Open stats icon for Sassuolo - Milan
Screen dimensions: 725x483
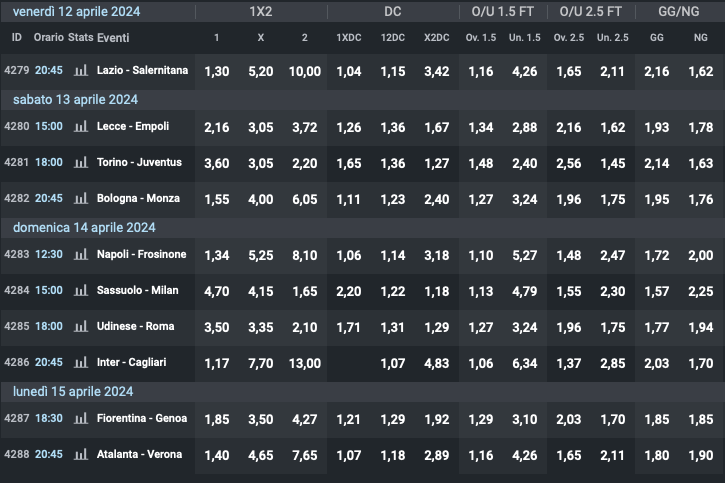[x=81, y=290]
